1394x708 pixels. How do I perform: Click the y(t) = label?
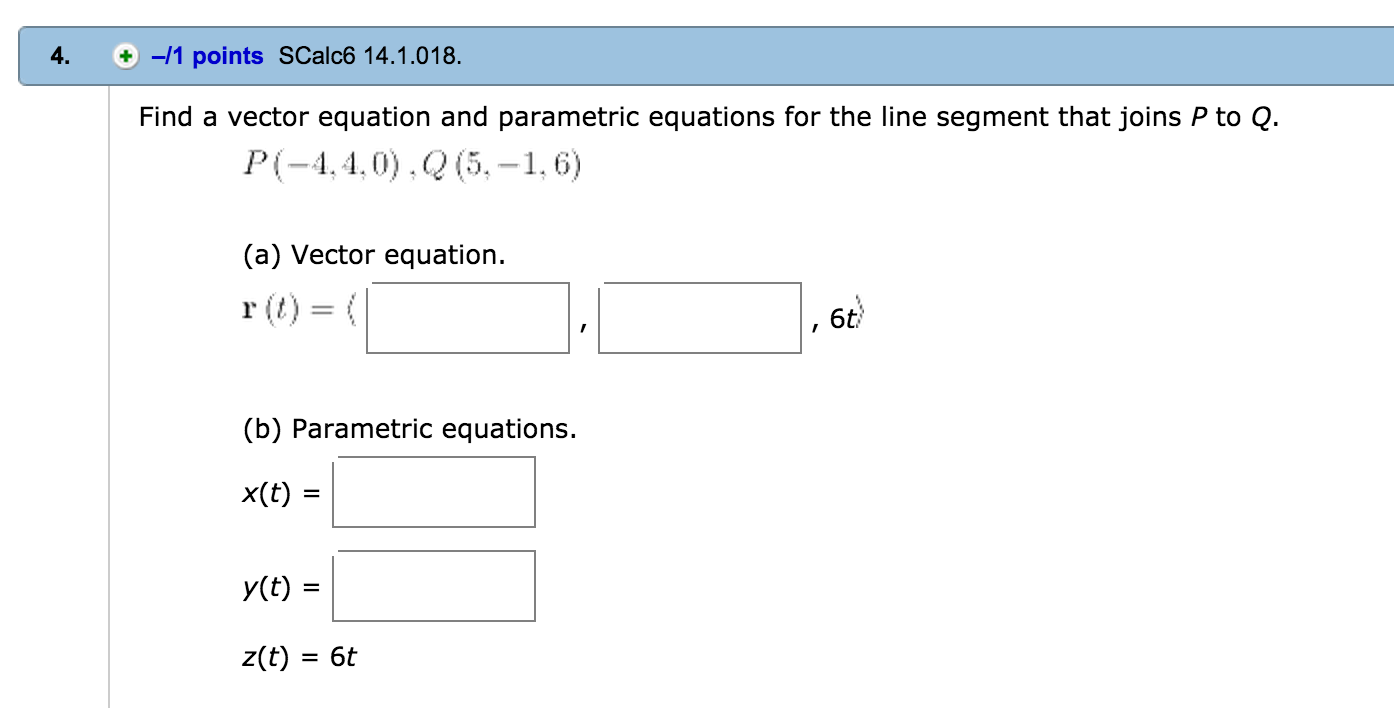click(x=280, y=588)
